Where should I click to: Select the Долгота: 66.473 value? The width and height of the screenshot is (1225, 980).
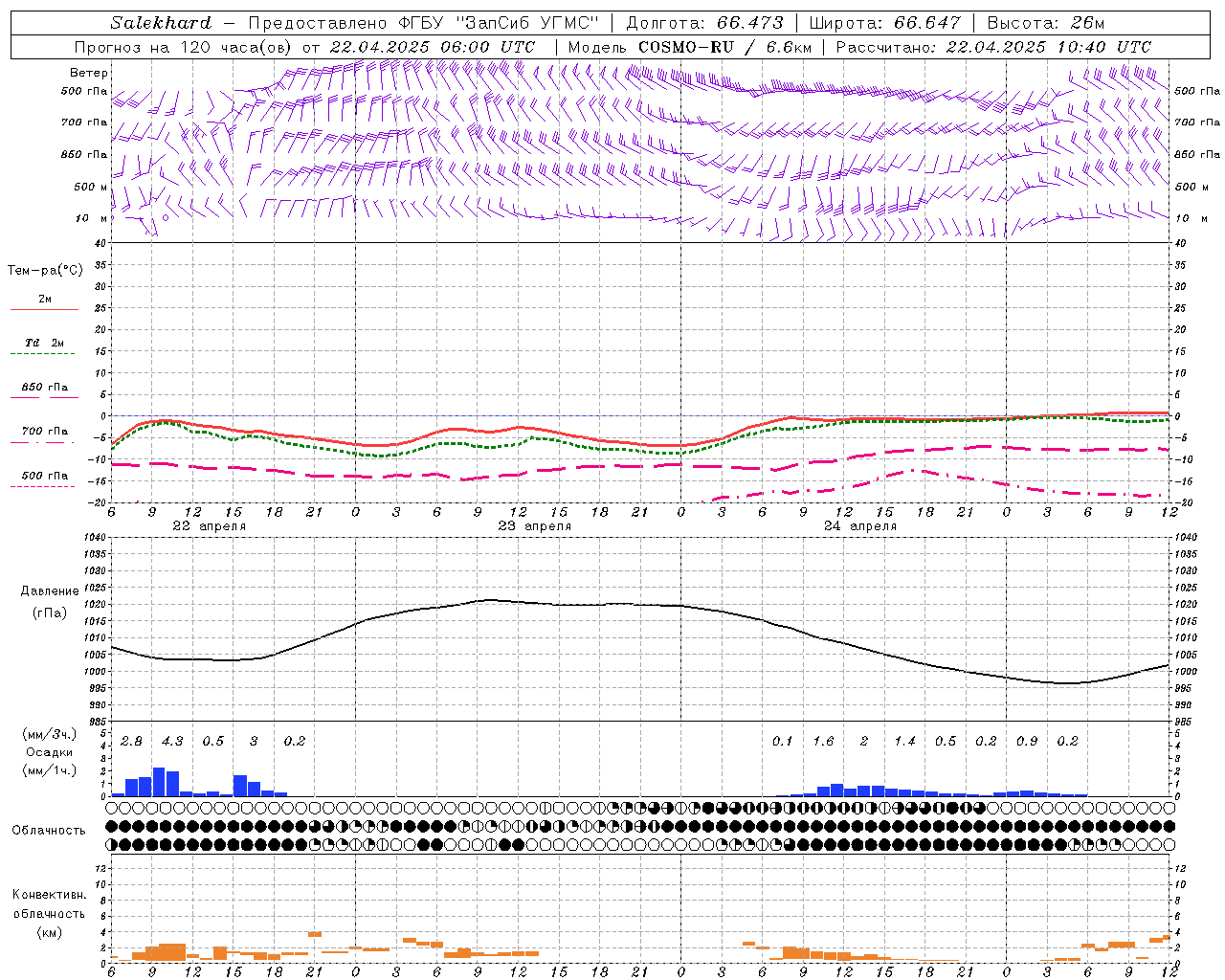pyautogui.click(x=704, y=23)
